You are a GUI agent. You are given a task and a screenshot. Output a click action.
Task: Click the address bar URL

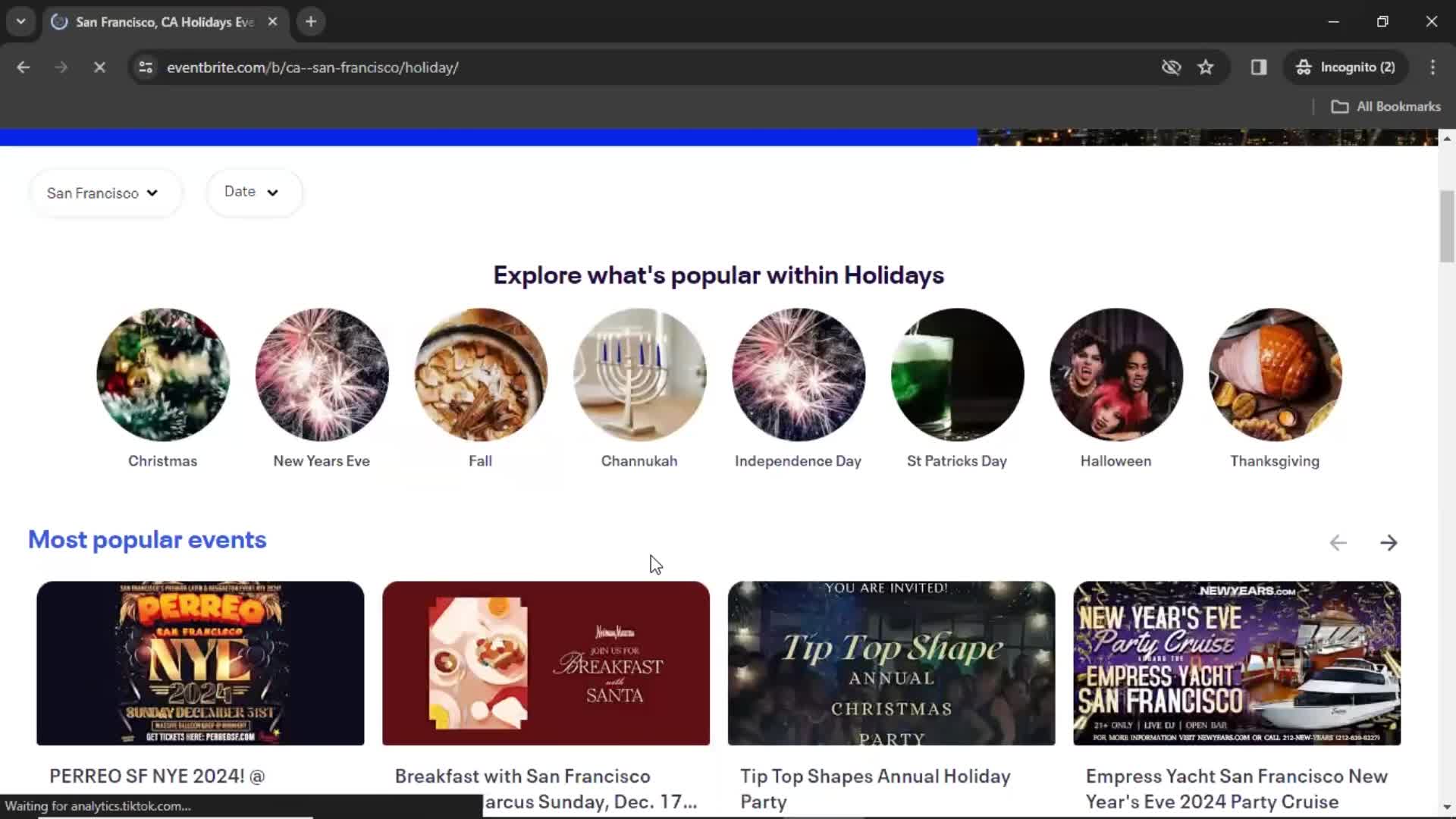tap(312, 67)
